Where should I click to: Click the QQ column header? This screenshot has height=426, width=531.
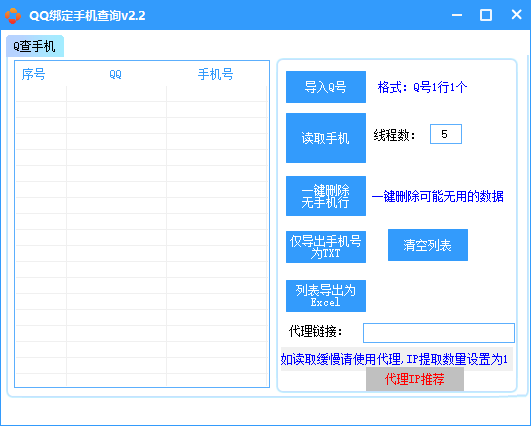tap(115, 74)
